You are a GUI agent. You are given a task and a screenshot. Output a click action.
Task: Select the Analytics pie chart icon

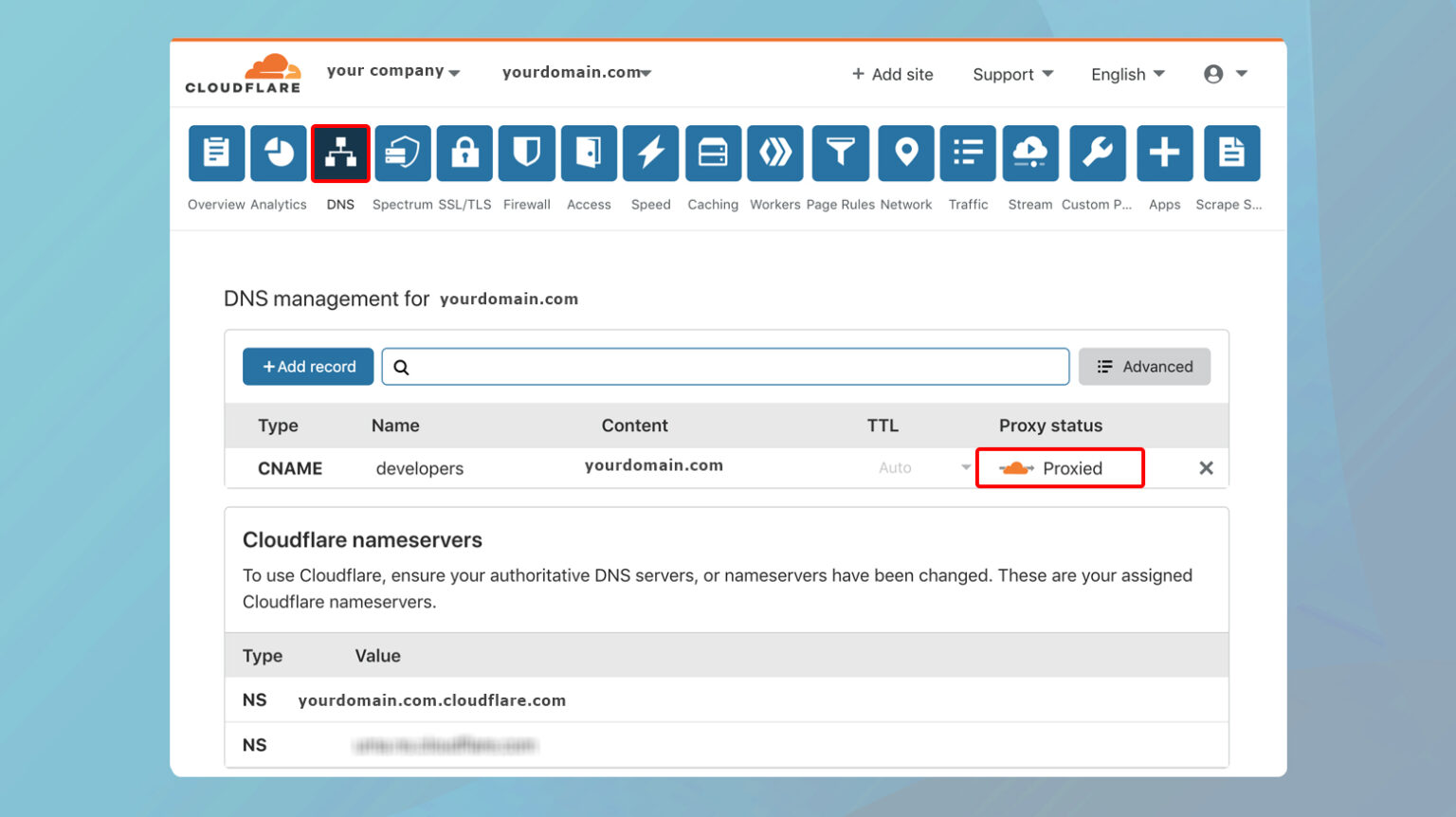click(278, 153)
